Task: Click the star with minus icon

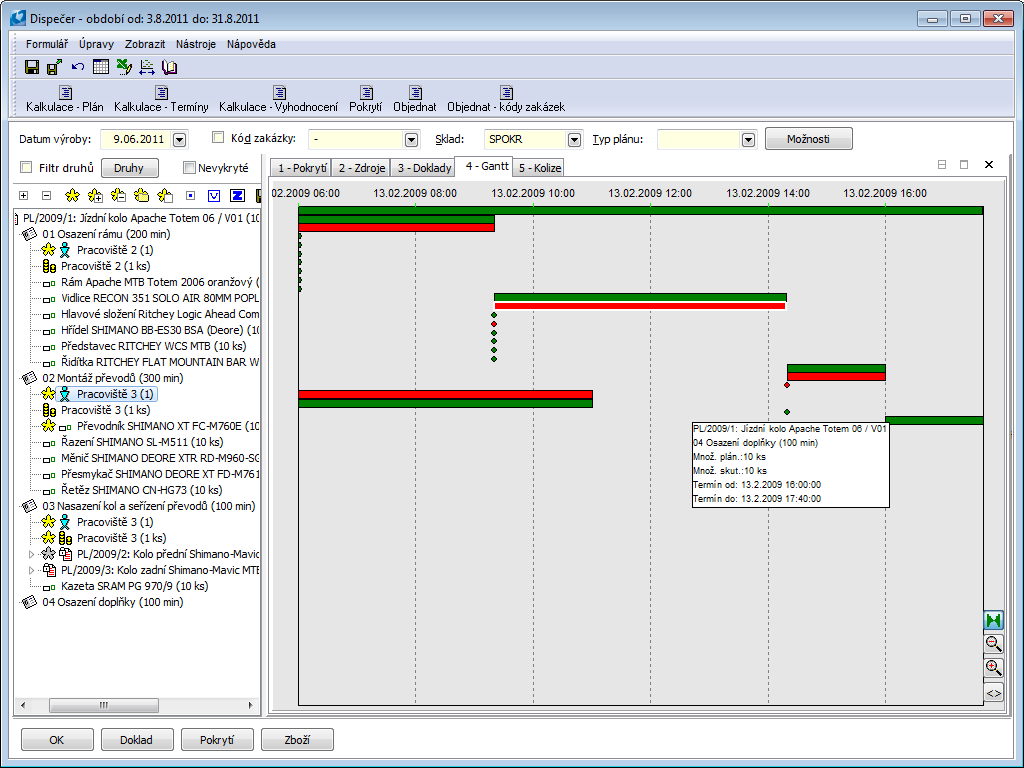Action: coord(118,195)
